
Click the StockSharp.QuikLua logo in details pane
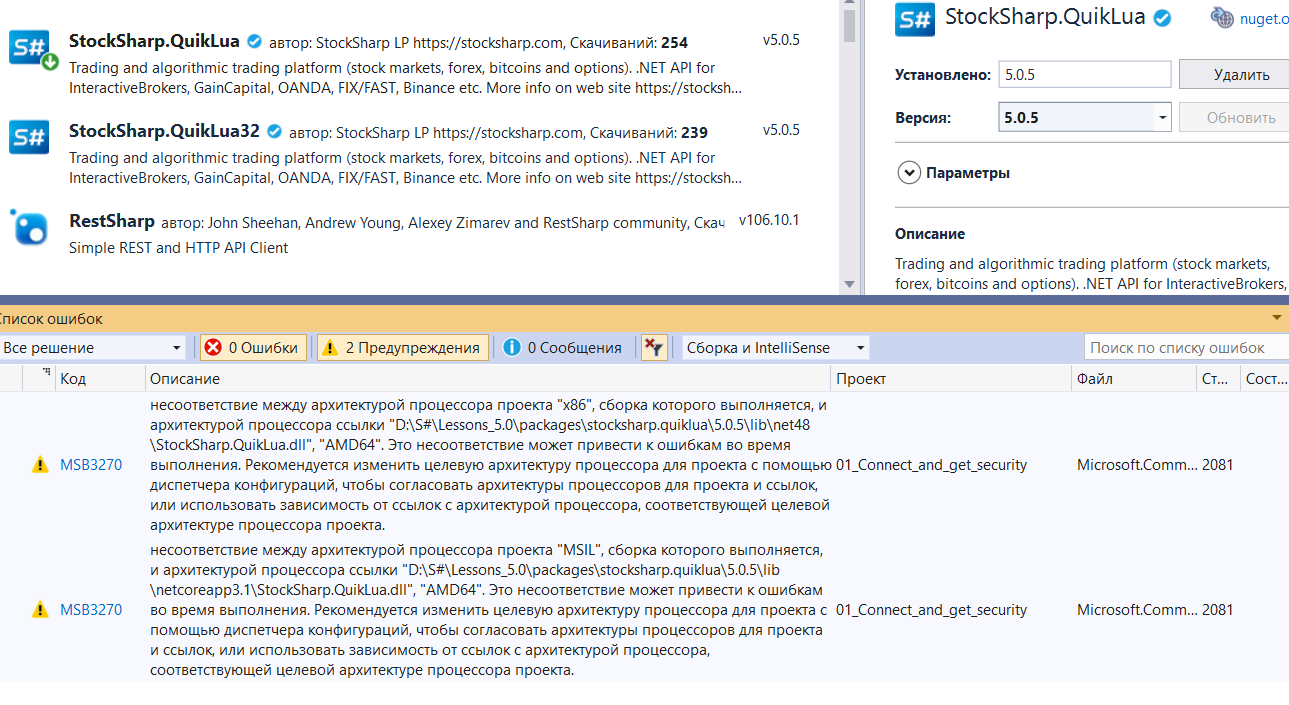(915, 19)
